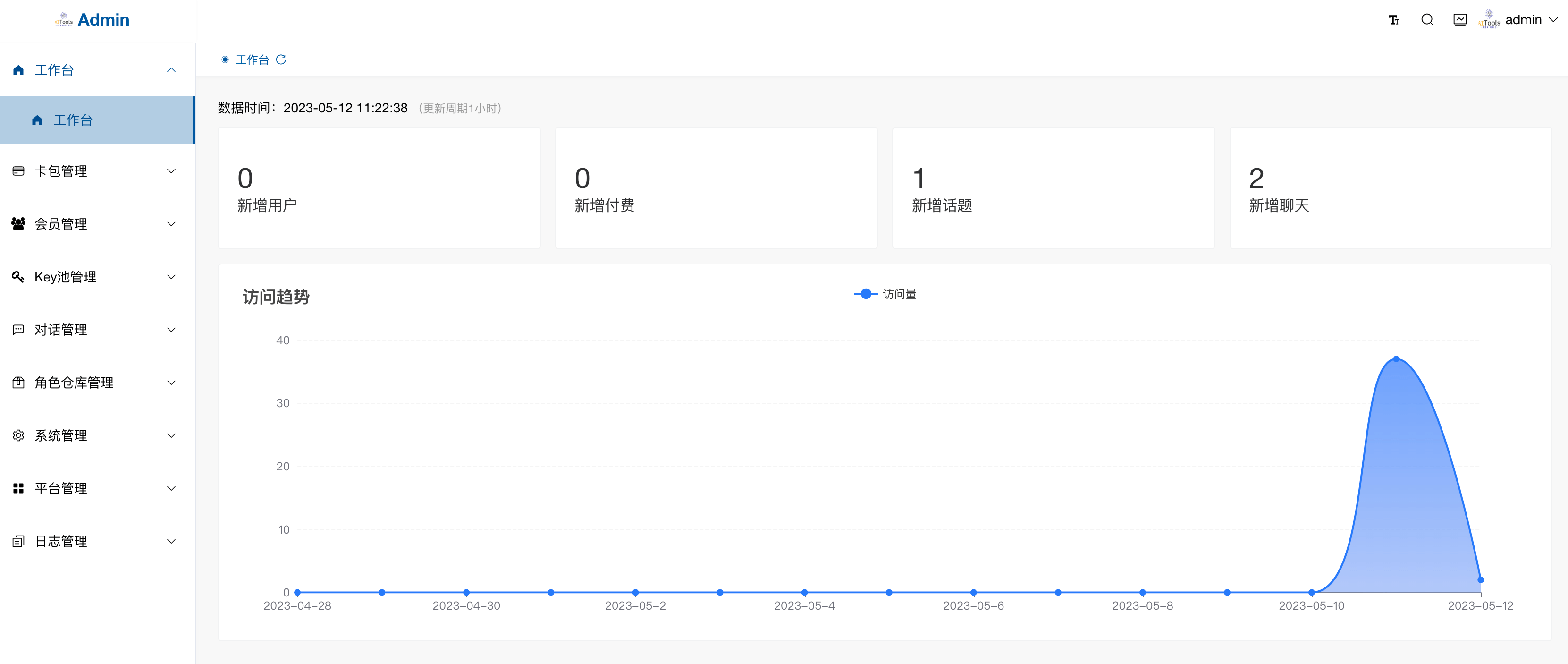Click the 会员管理 users icon

(x=18, y=224)
